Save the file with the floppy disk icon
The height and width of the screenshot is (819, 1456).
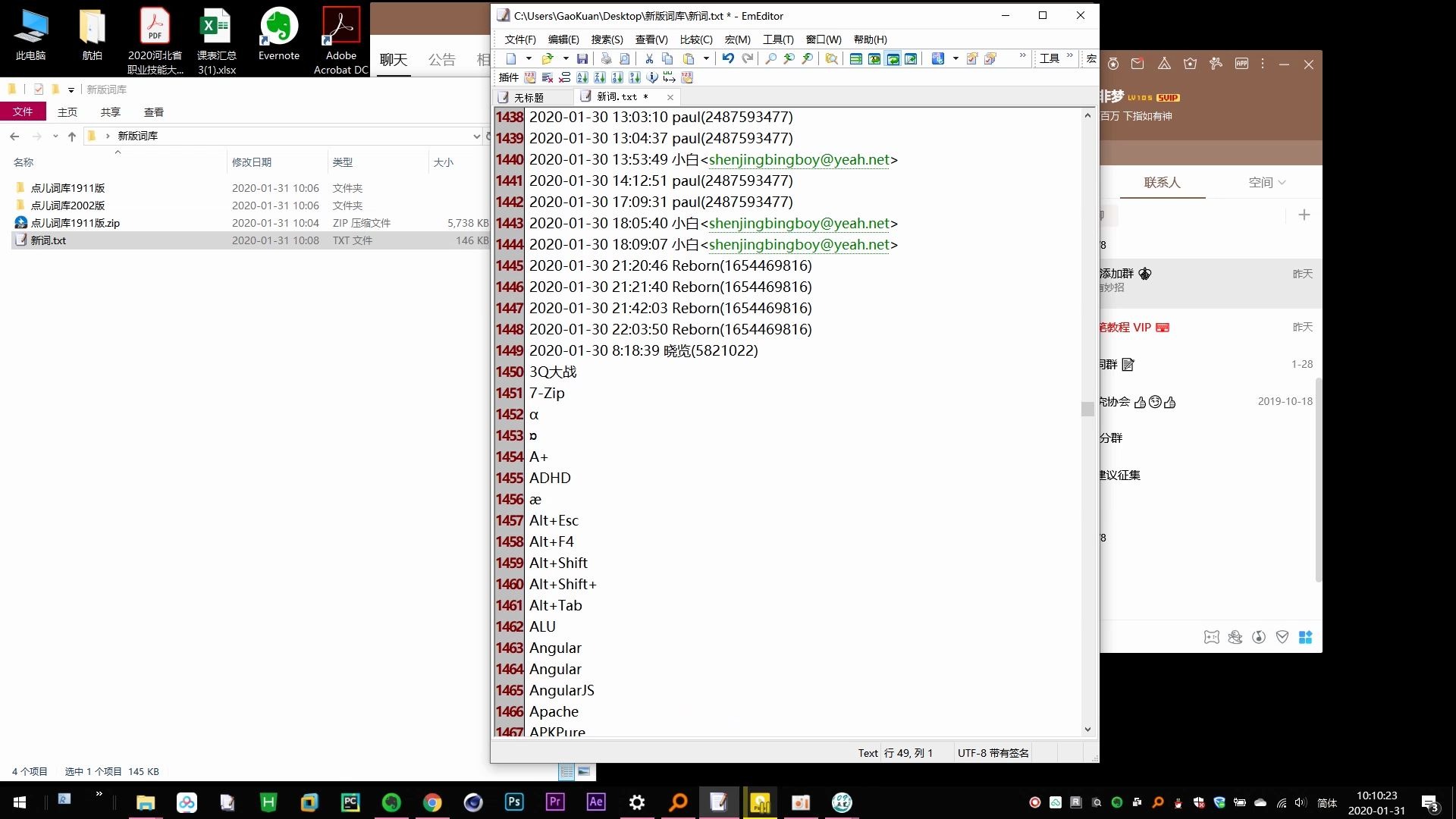pyautogui.click(x=582, y=58)
